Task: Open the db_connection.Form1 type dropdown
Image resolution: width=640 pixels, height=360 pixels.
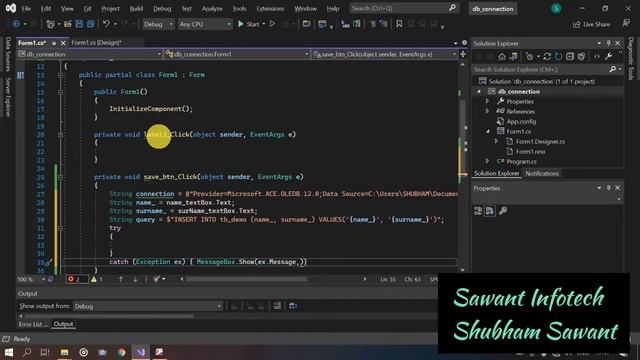Action: tap(237, 54)
